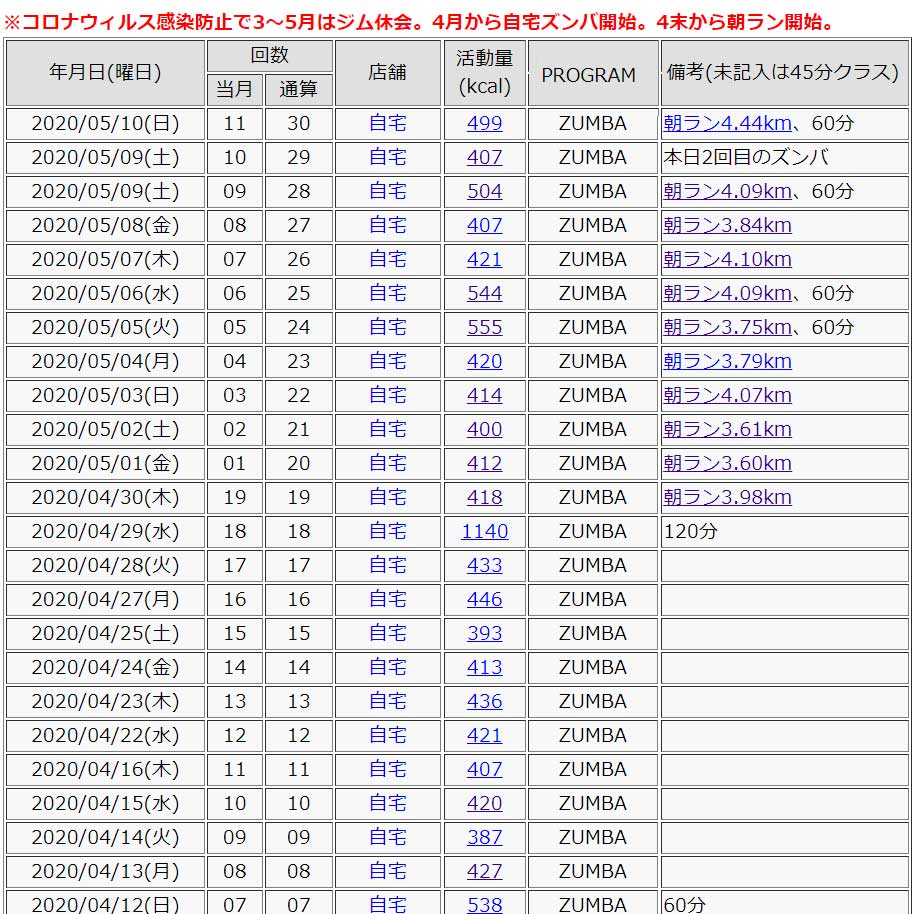The width and height of the screenshot is (914, 914).
Task: Open 朝ラン3.79km run link
Action: [727, 361]
